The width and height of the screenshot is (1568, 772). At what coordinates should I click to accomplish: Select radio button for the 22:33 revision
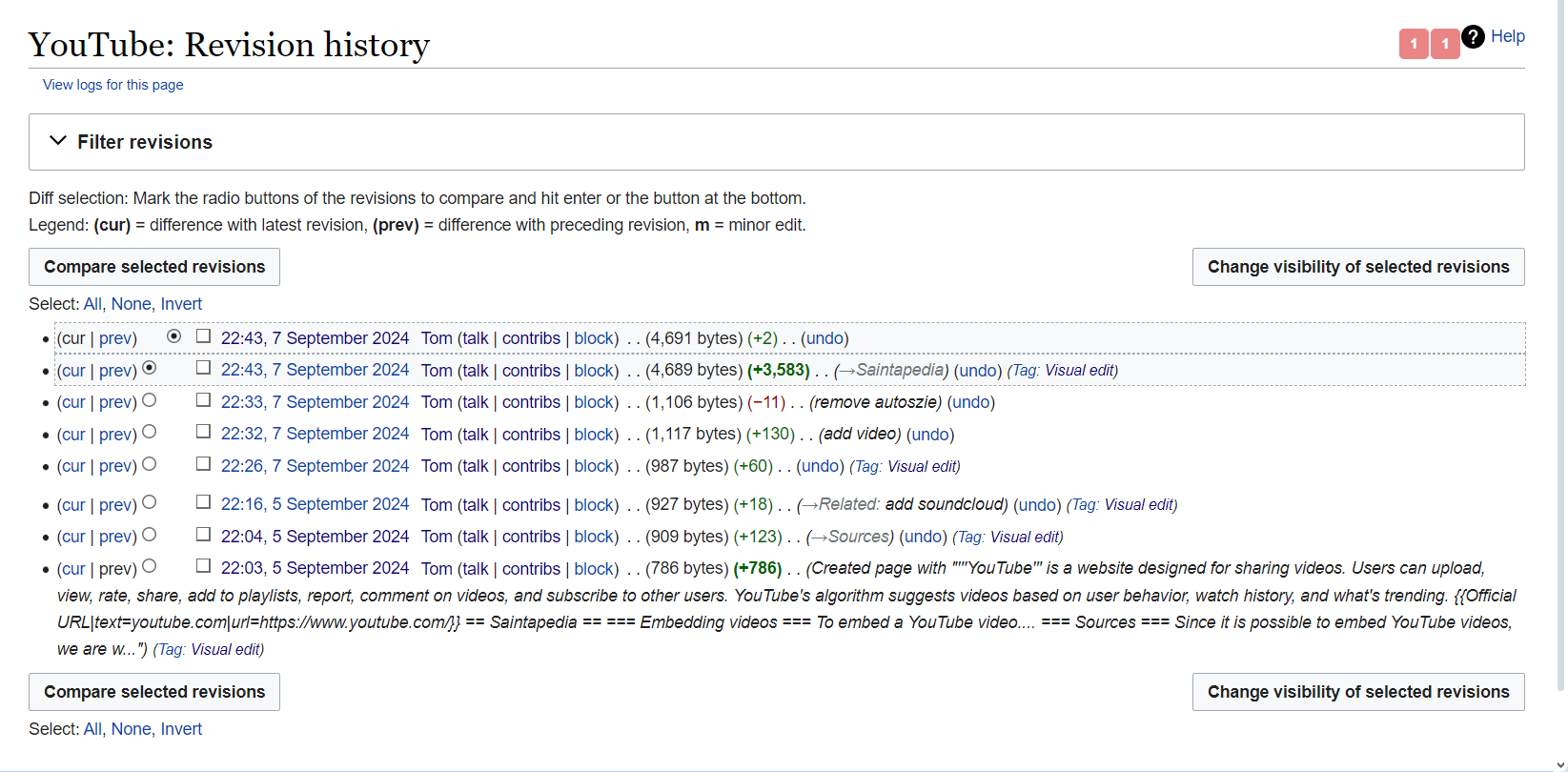point(150,400)
